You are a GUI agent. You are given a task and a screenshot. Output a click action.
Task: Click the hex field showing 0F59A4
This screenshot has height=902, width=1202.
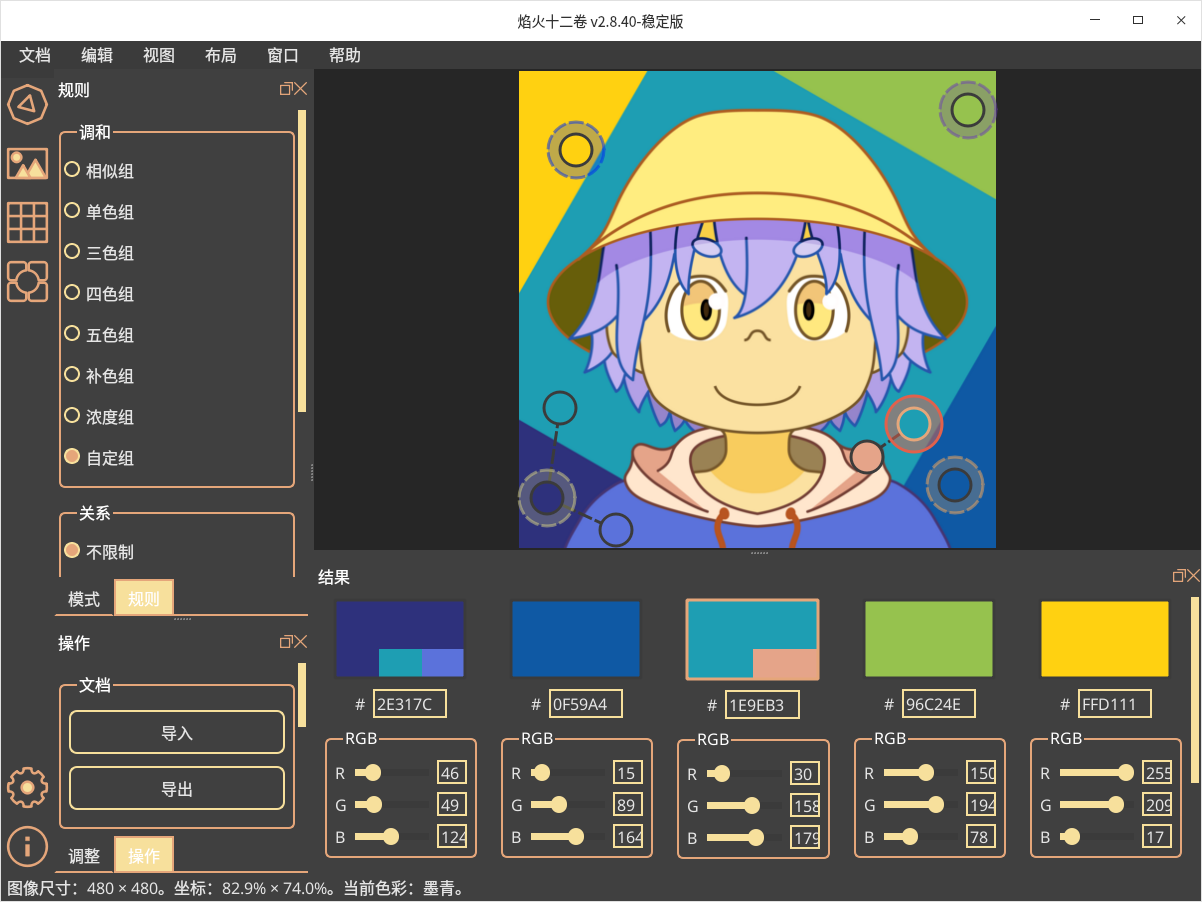click(585, 704)
